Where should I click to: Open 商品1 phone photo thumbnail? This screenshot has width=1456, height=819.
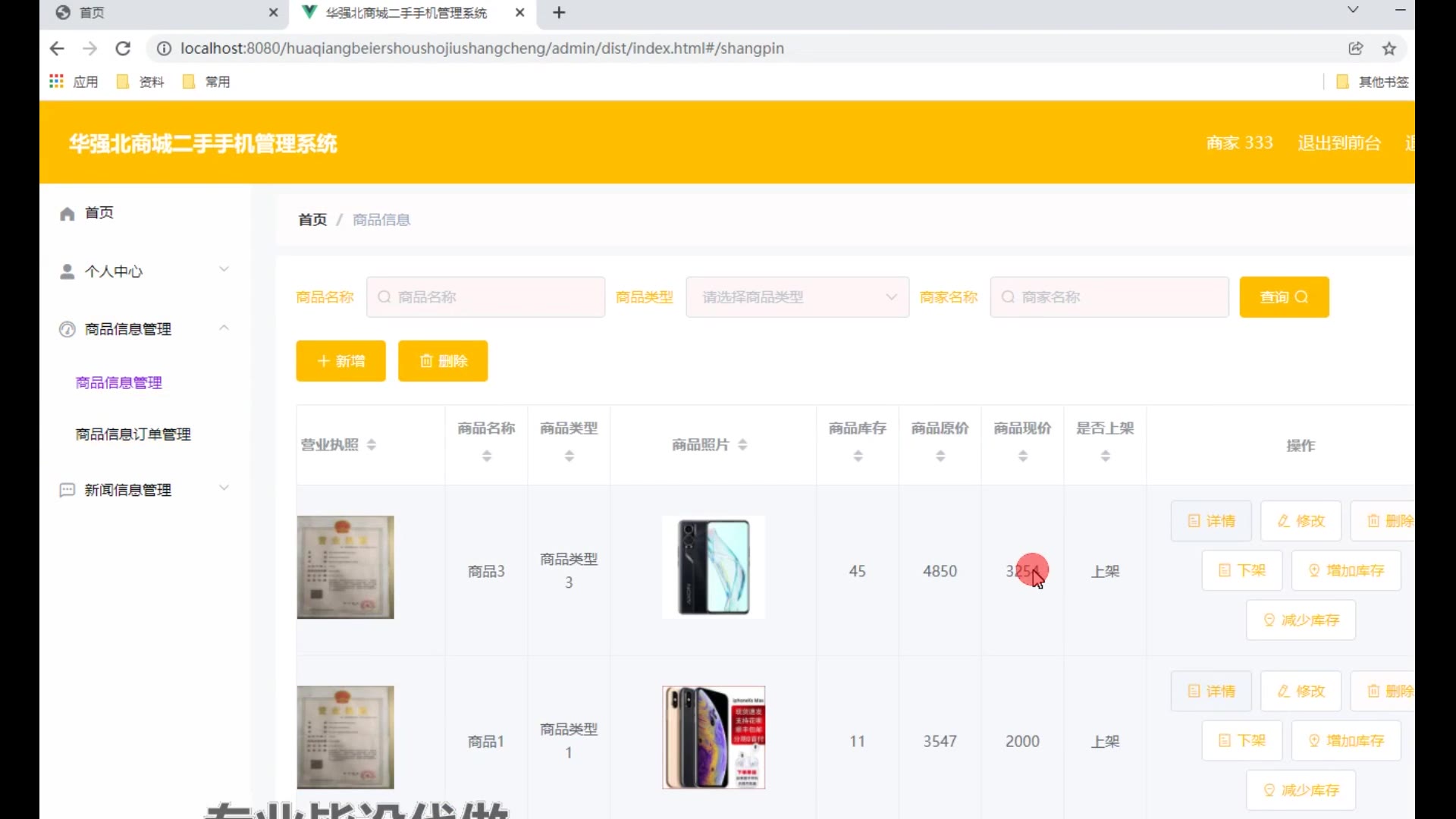[x=713, y=738]
